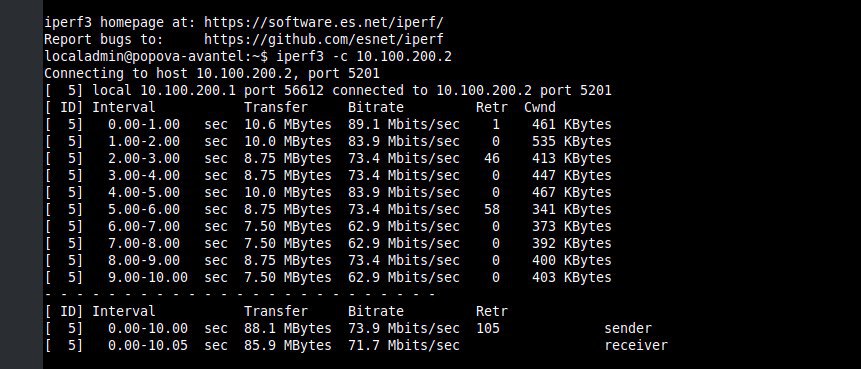Click the 413 KBytes Cwnd value
861x369 pixels.
tap(572, 159)
